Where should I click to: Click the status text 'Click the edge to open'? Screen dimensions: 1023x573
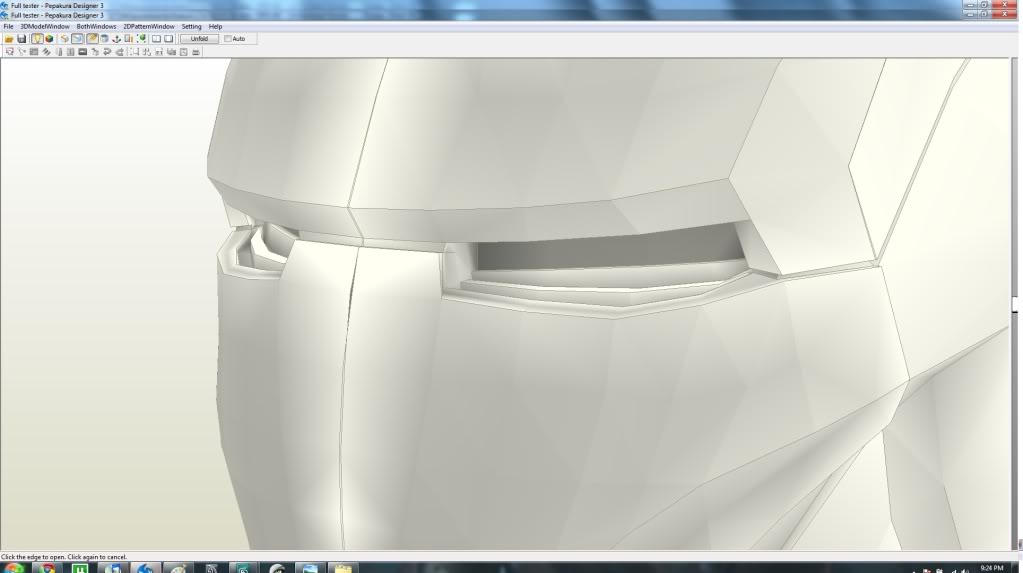tap(31, 557)
